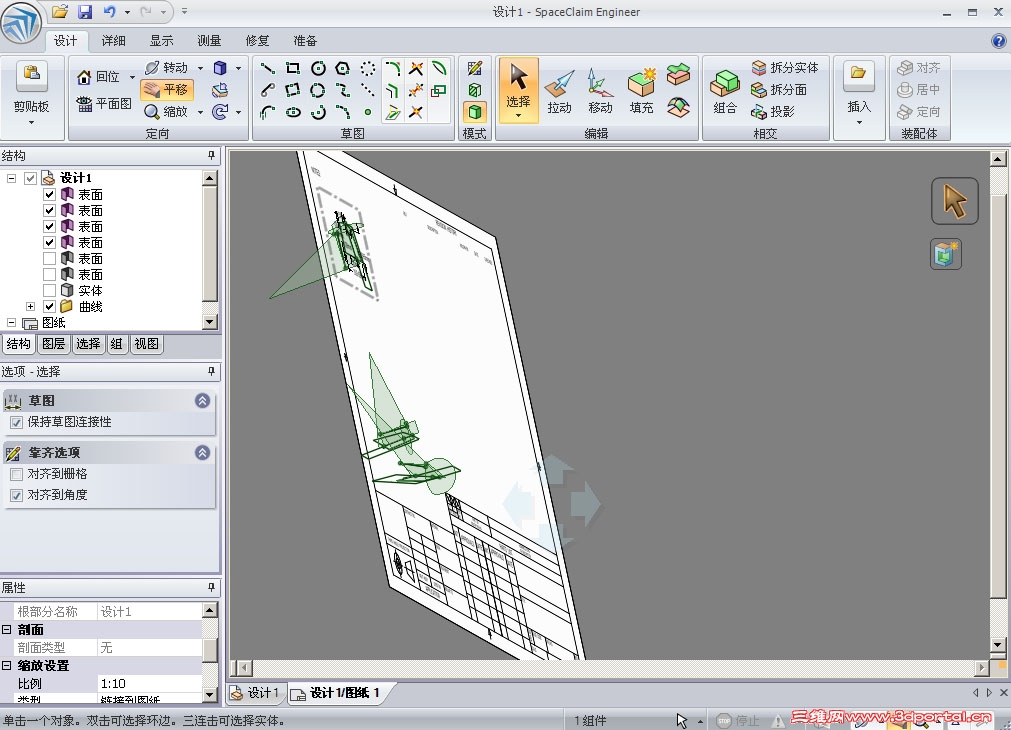
Task: Select the Move (移动) tool
Action: click(600, 93)
